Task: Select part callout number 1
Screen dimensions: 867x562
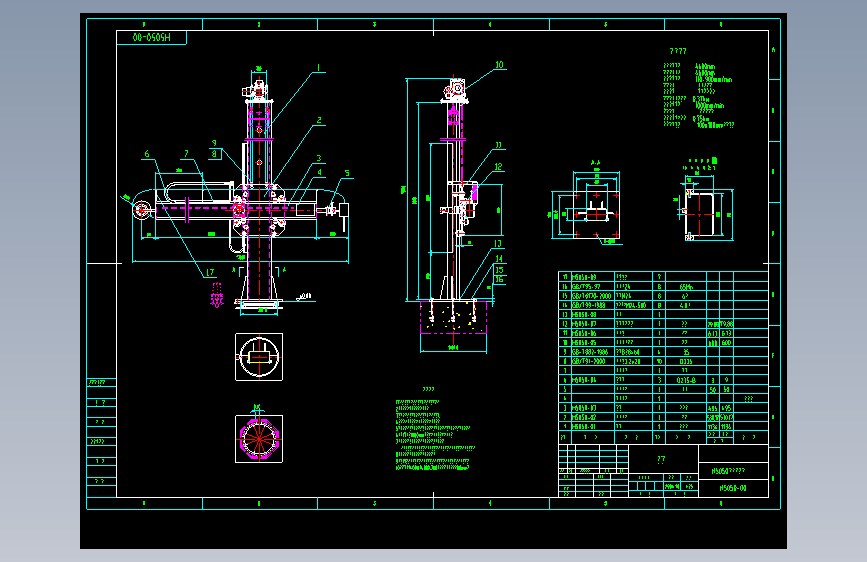Action: click(x=318, y=67)
